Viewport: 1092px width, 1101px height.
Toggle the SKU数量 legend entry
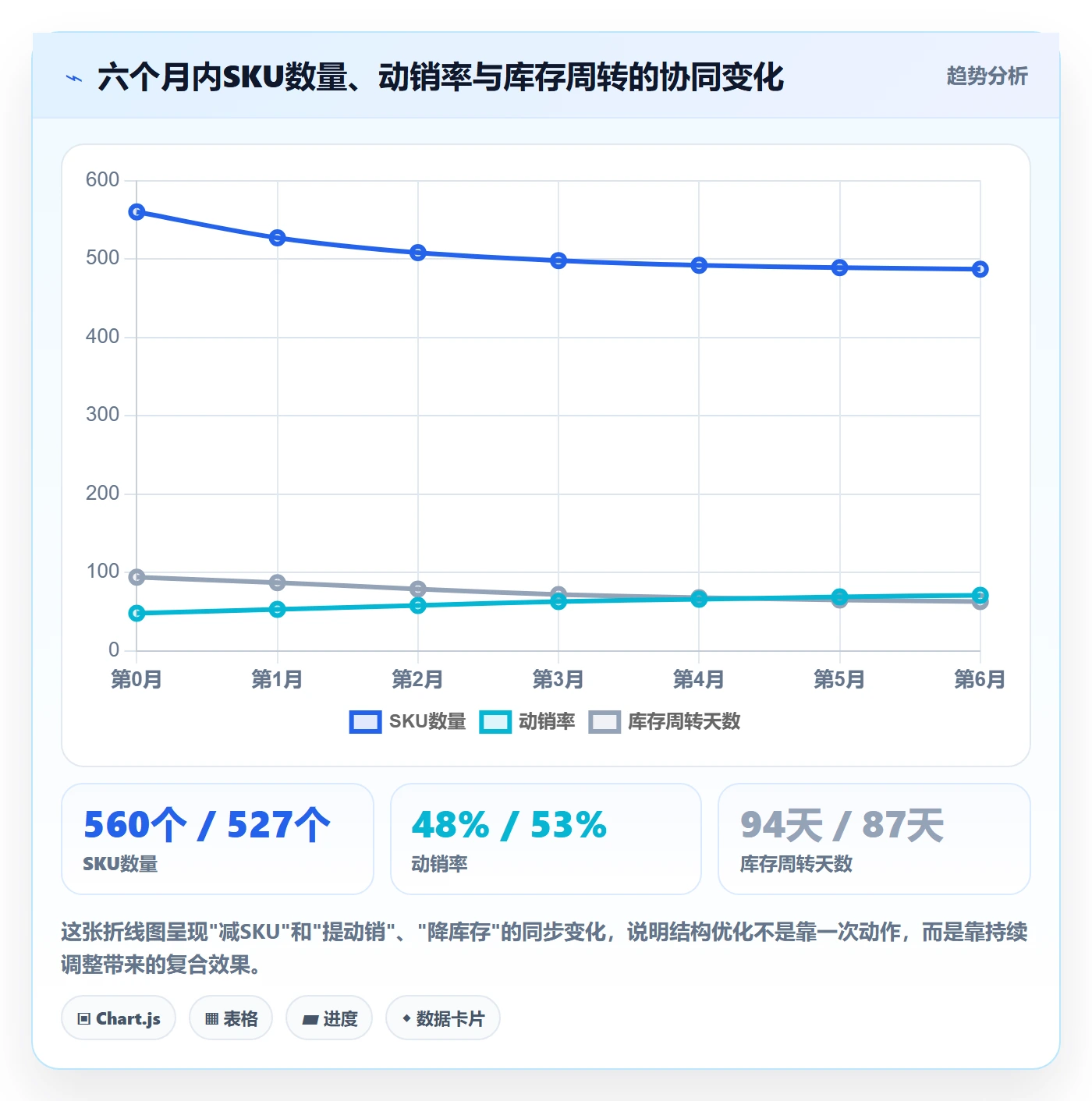[x=407, y=721]
